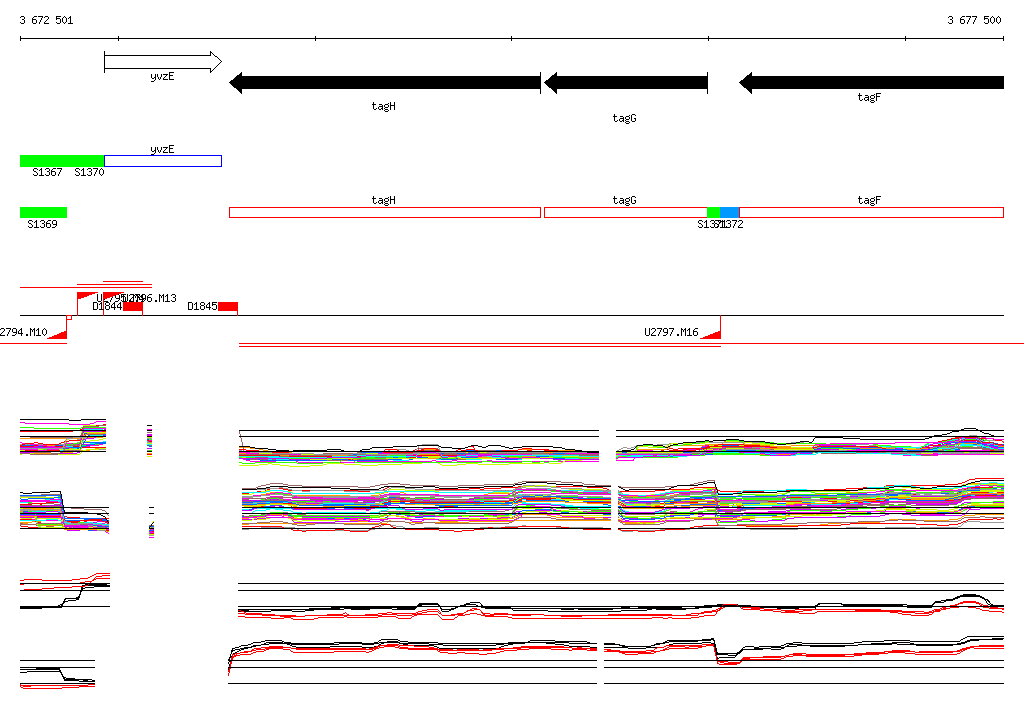Click tagG label above red-outlined box
This screenshot has width=1024, height=714.
[624, 200]
